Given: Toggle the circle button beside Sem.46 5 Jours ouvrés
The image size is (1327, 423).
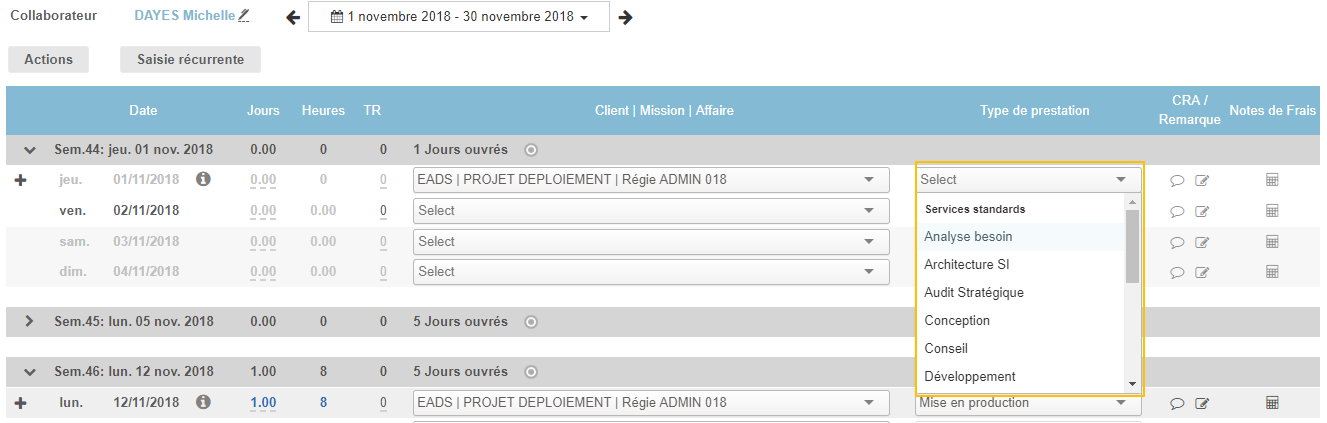Looking at the screenshot, I should pyautogui.click(x=531, y=372).
